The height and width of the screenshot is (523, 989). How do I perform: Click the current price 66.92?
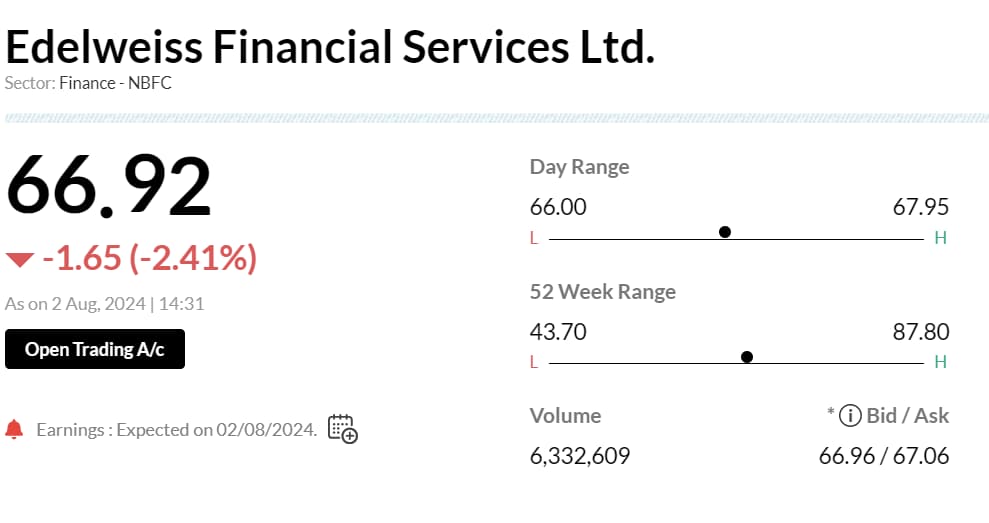108,186
